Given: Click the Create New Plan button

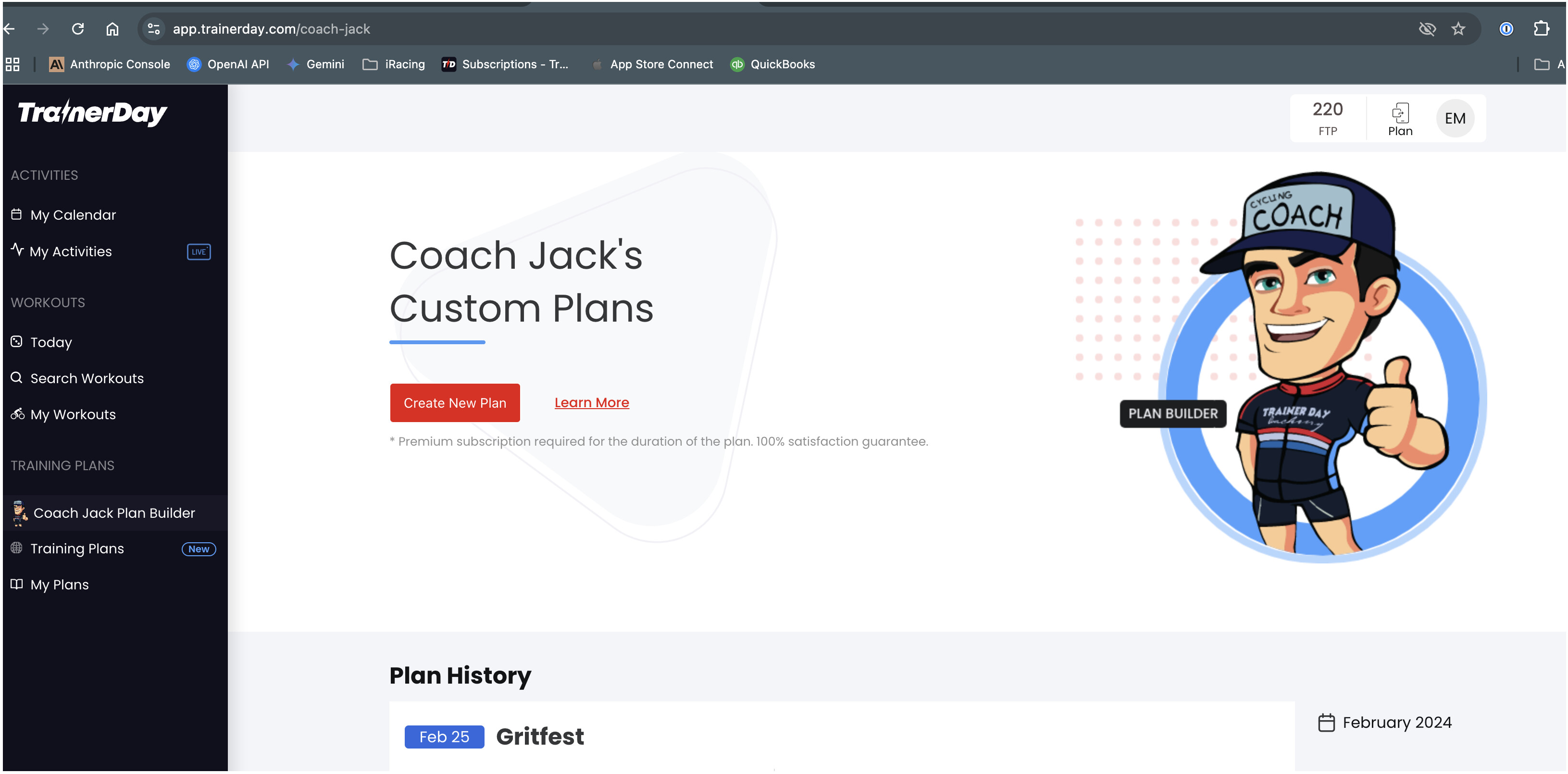Looking at the screenshot, I should click(x=455, y=402).
